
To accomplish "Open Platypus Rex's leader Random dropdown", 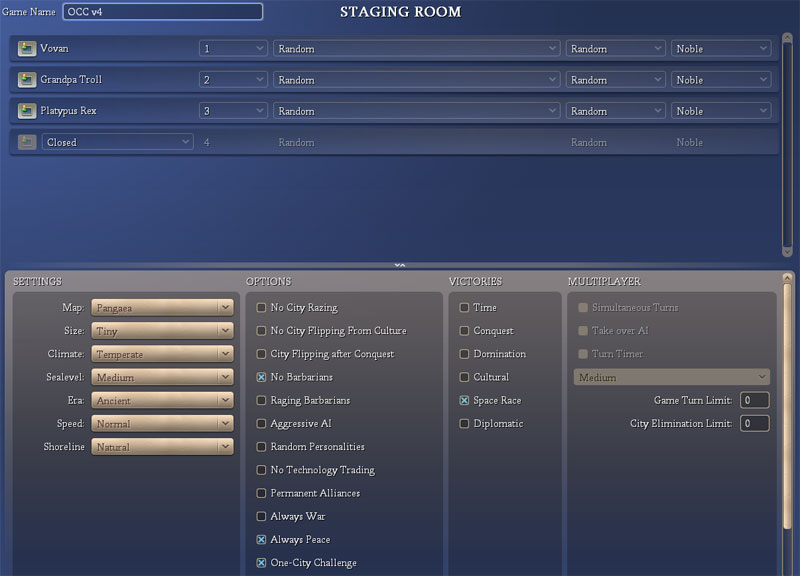I will (x=615, y=111).
